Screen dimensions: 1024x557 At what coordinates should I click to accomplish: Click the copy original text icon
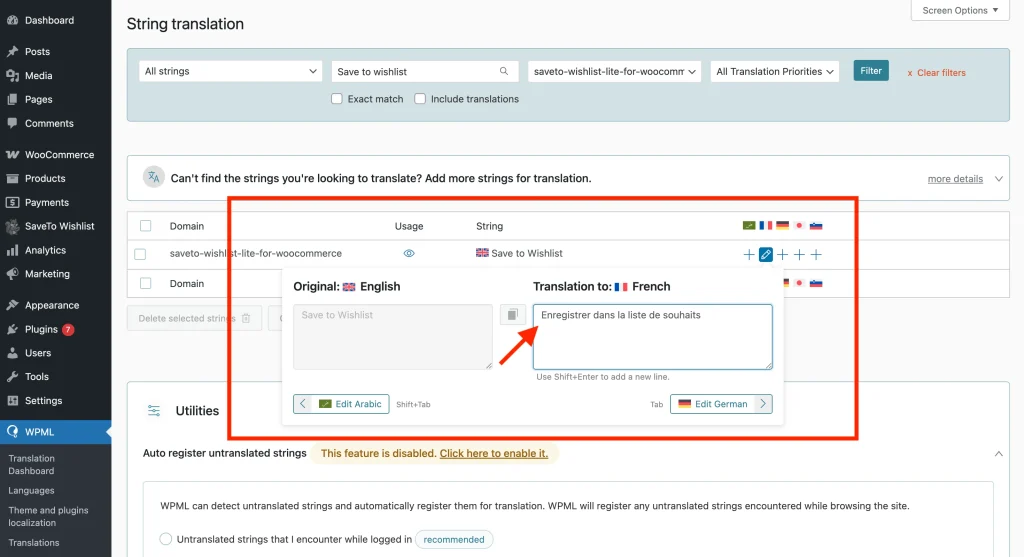click(x=512, y=315)
